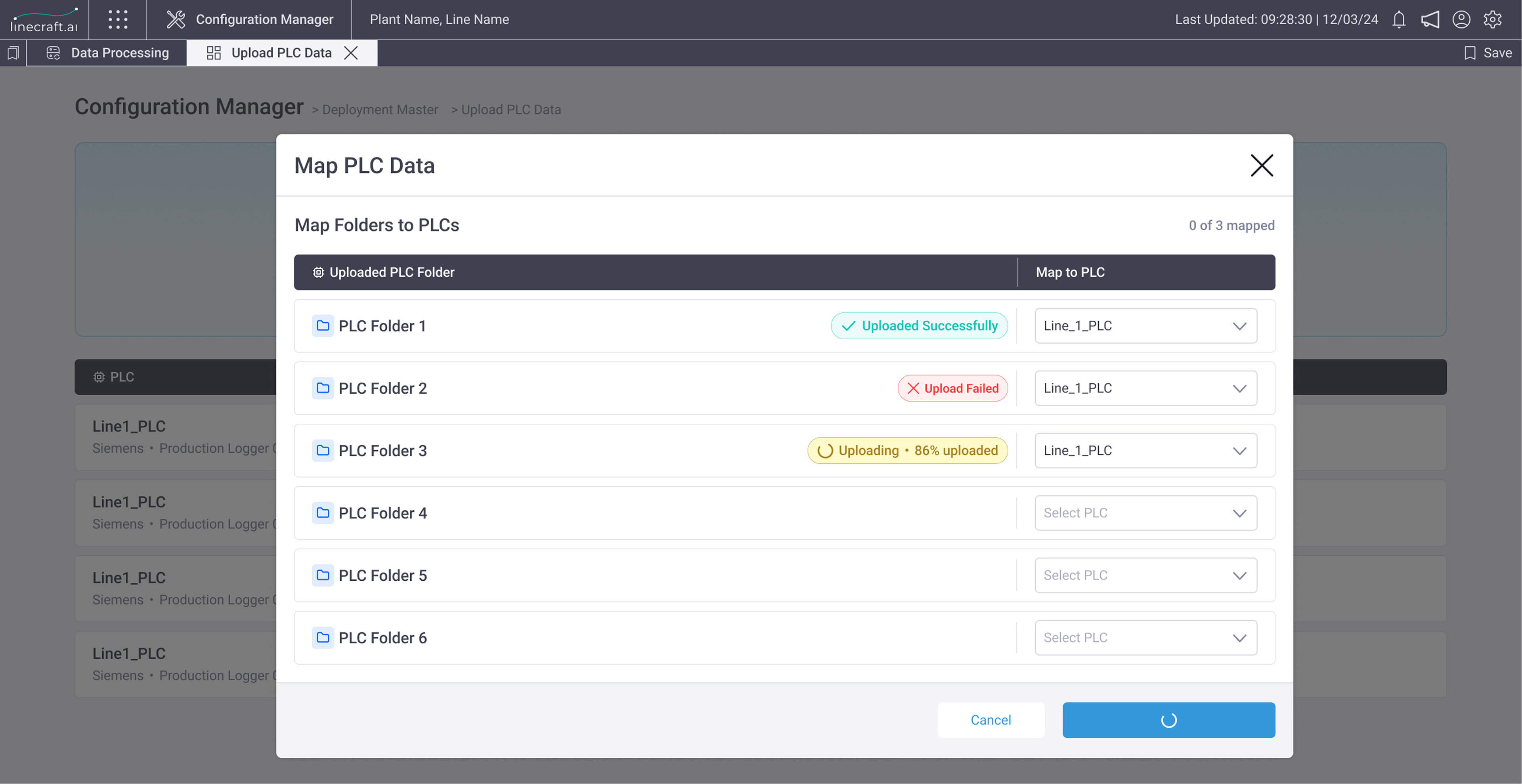Open the user profile icon
The width and height of the screenshot is (1522, 784).
(x=1461, y=19)
